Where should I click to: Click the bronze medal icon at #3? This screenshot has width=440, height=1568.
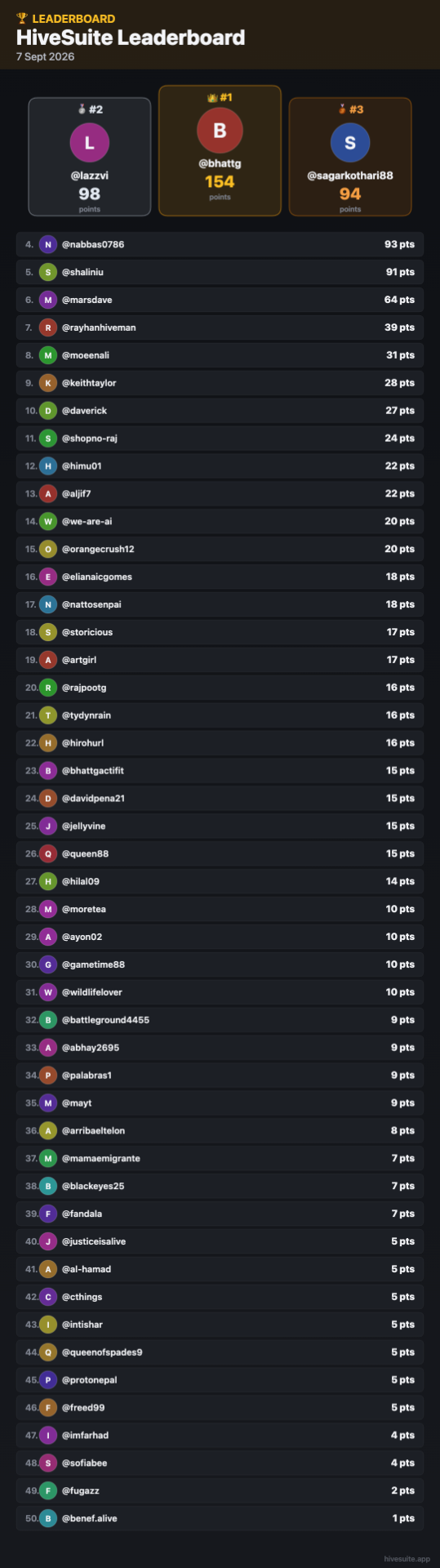click(342, 109)
